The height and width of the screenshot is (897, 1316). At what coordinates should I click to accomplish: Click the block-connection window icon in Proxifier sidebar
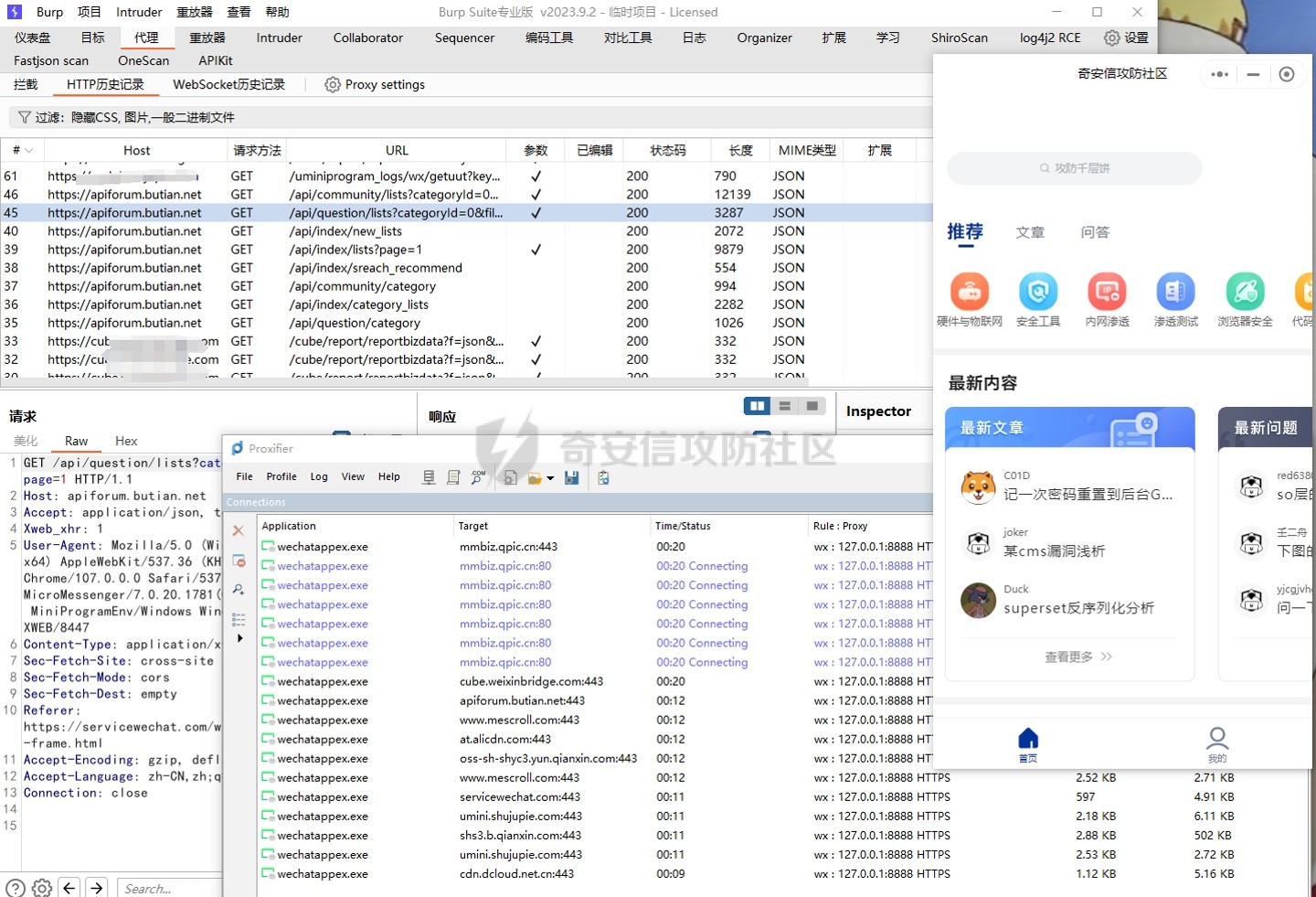point(239,561)
